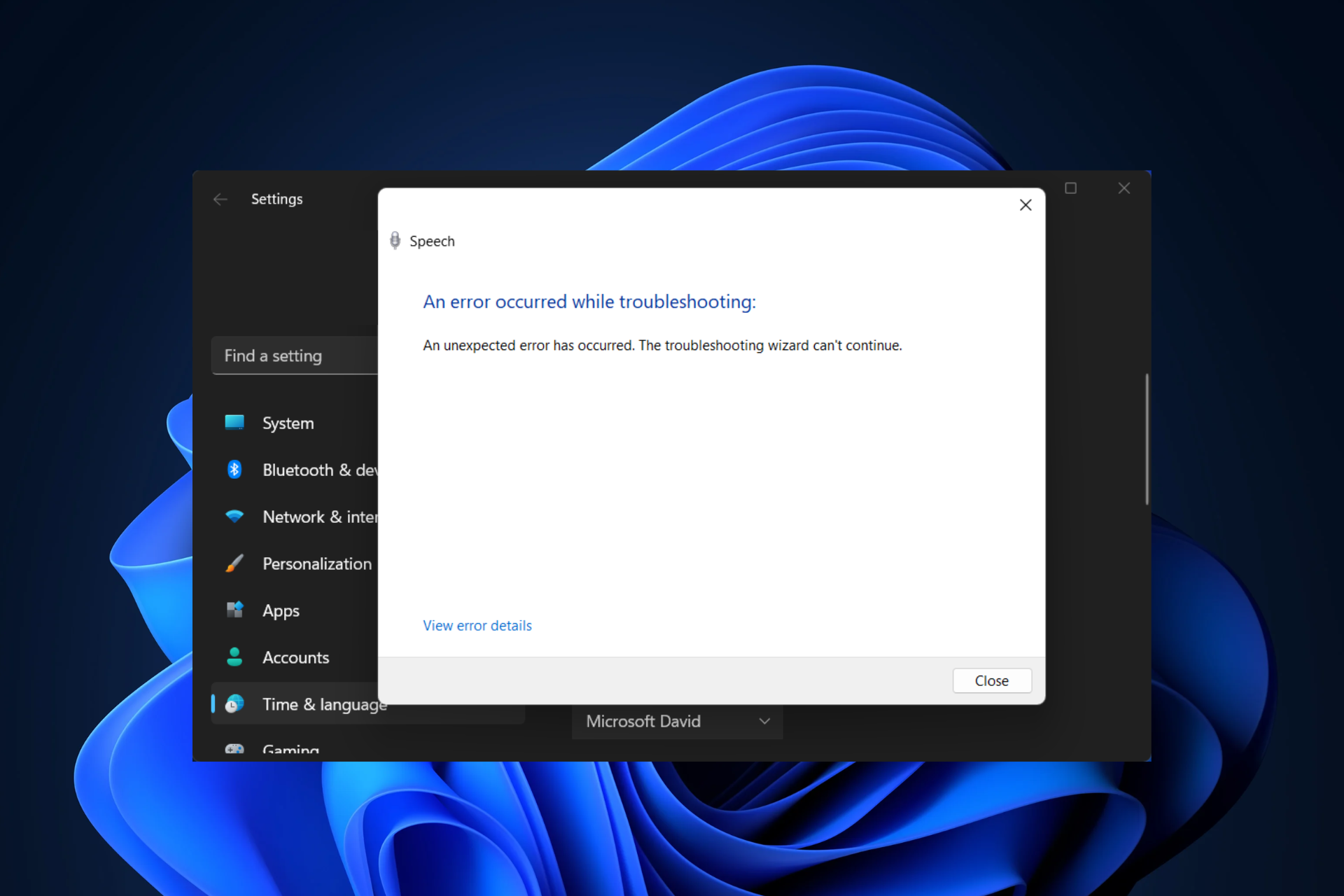Click the Find a setting search box
This screenshot has width=1344, height=896.
(x=295, y=356)
